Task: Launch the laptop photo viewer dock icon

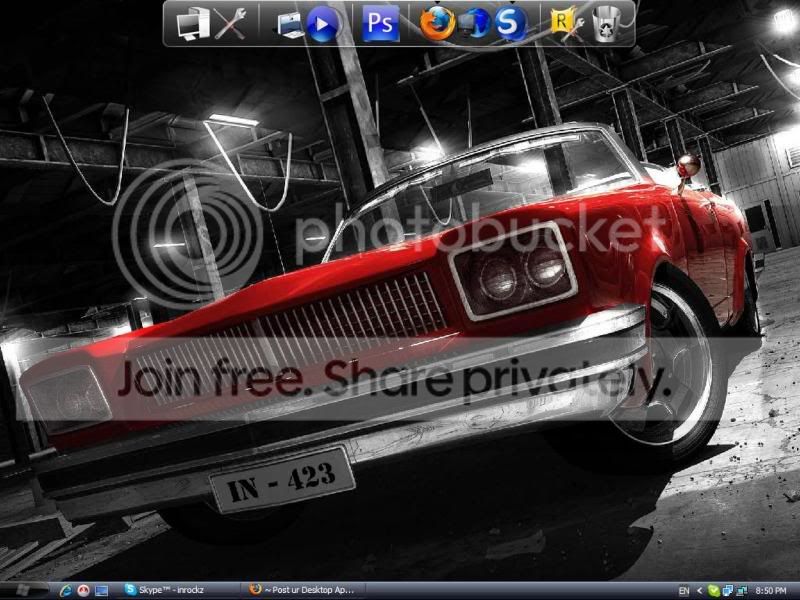Action: point(291,25)
